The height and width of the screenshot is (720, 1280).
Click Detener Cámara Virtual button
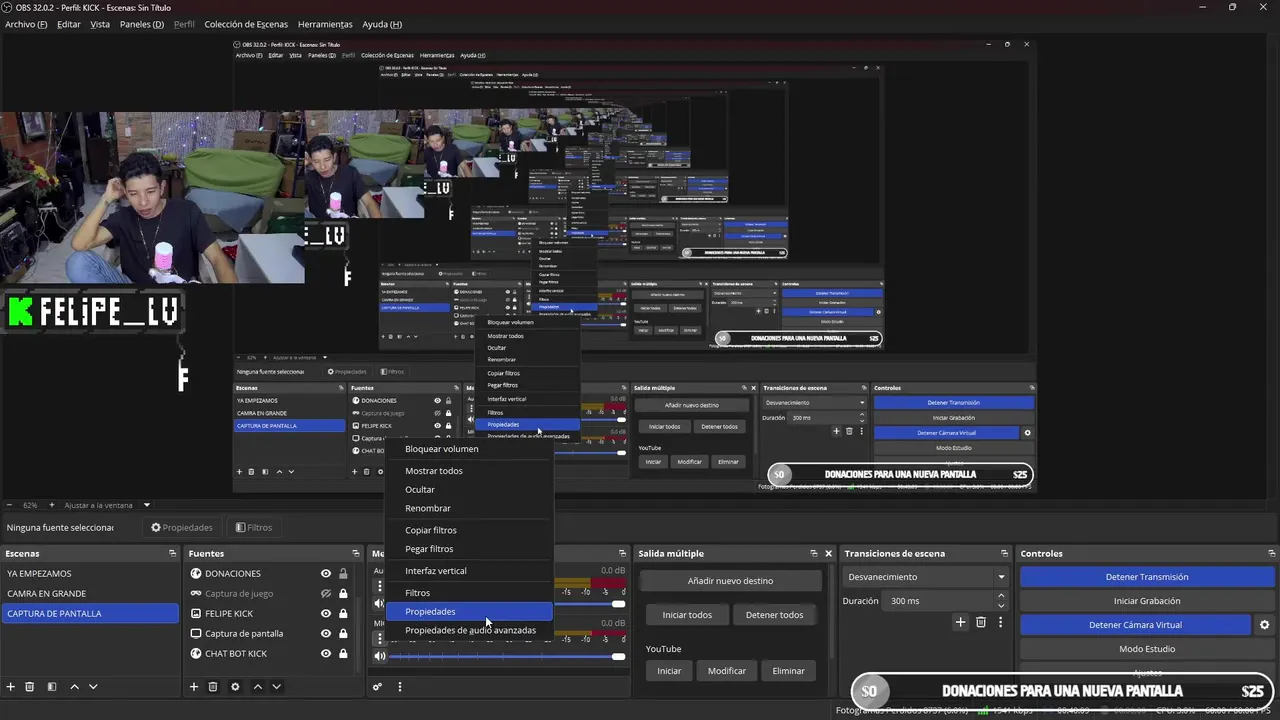click(1135, 625)
